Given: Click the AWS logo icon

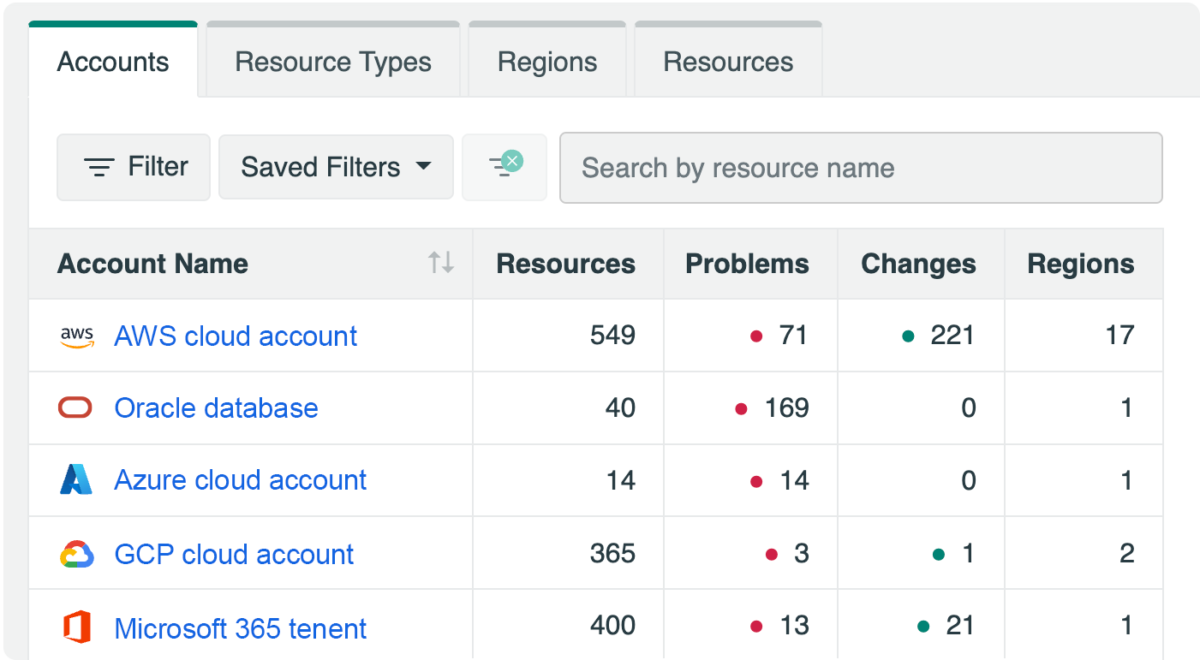Looking at the screenshot, I should [x=77, y=336].
